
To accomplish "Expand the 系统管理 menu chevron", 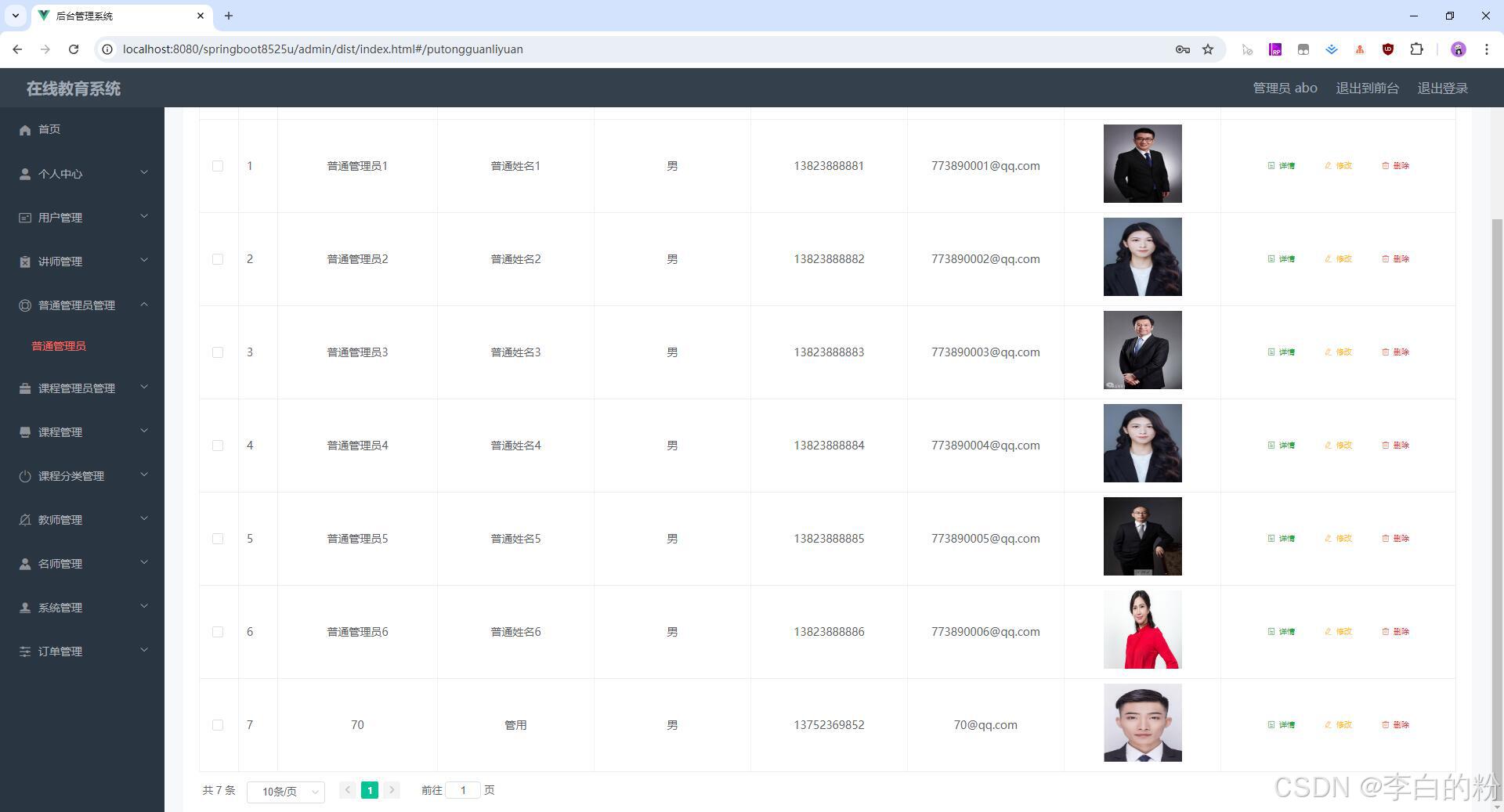I will point(144,607).
